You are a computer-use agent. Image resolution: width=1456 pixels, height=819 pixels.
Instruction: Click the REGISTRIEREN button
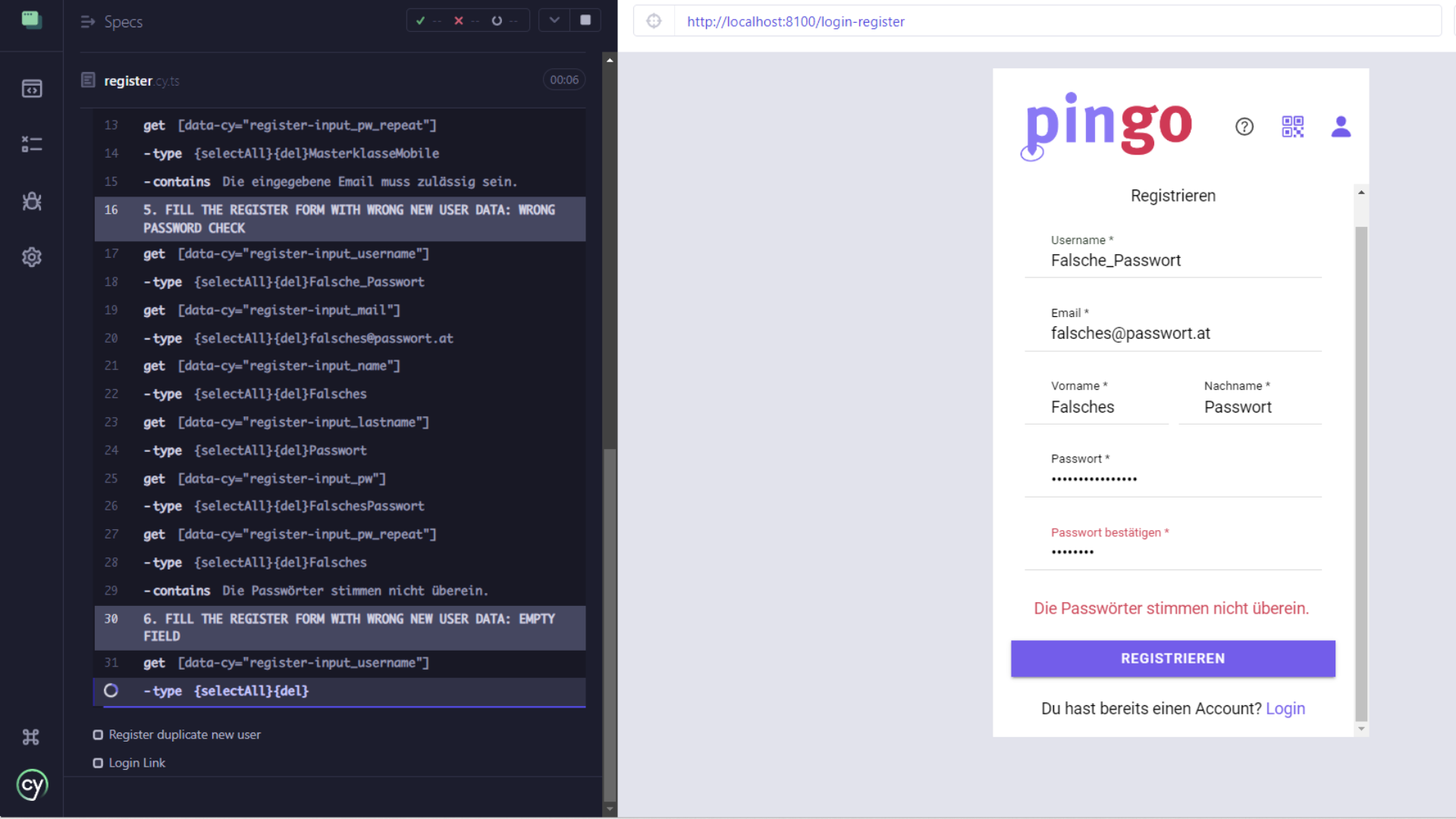click(1172, 658)
